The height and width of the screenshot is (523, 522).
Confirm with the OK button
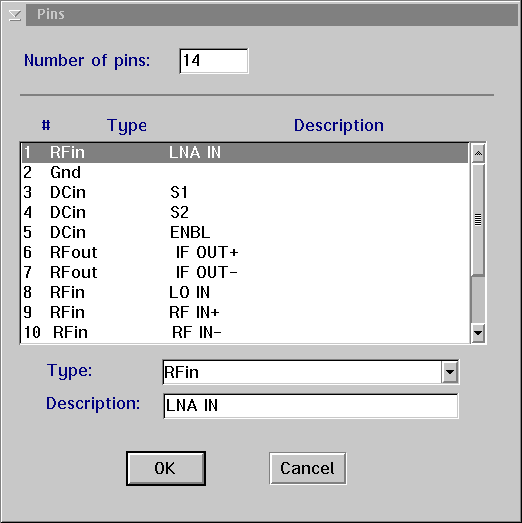coord(166,468)
